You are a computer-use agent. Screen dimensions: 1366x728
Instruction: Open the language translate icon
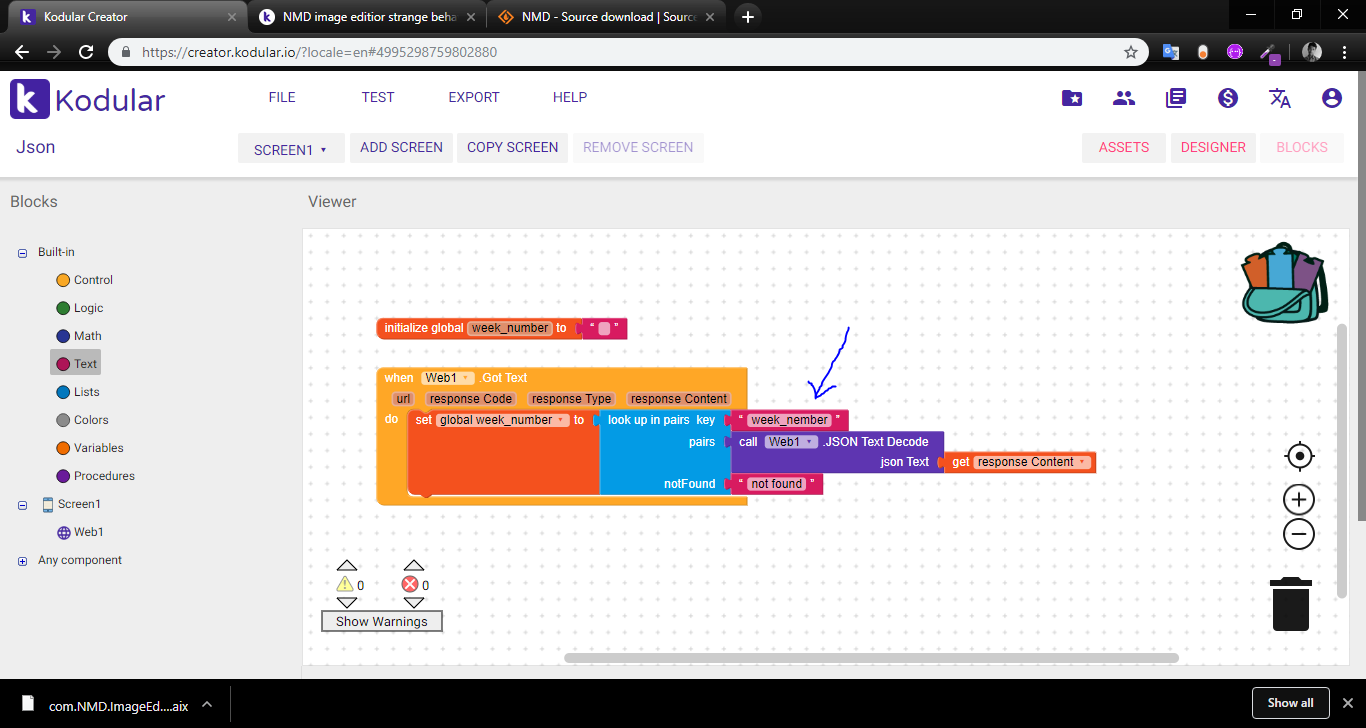[x=1280, y=98]
